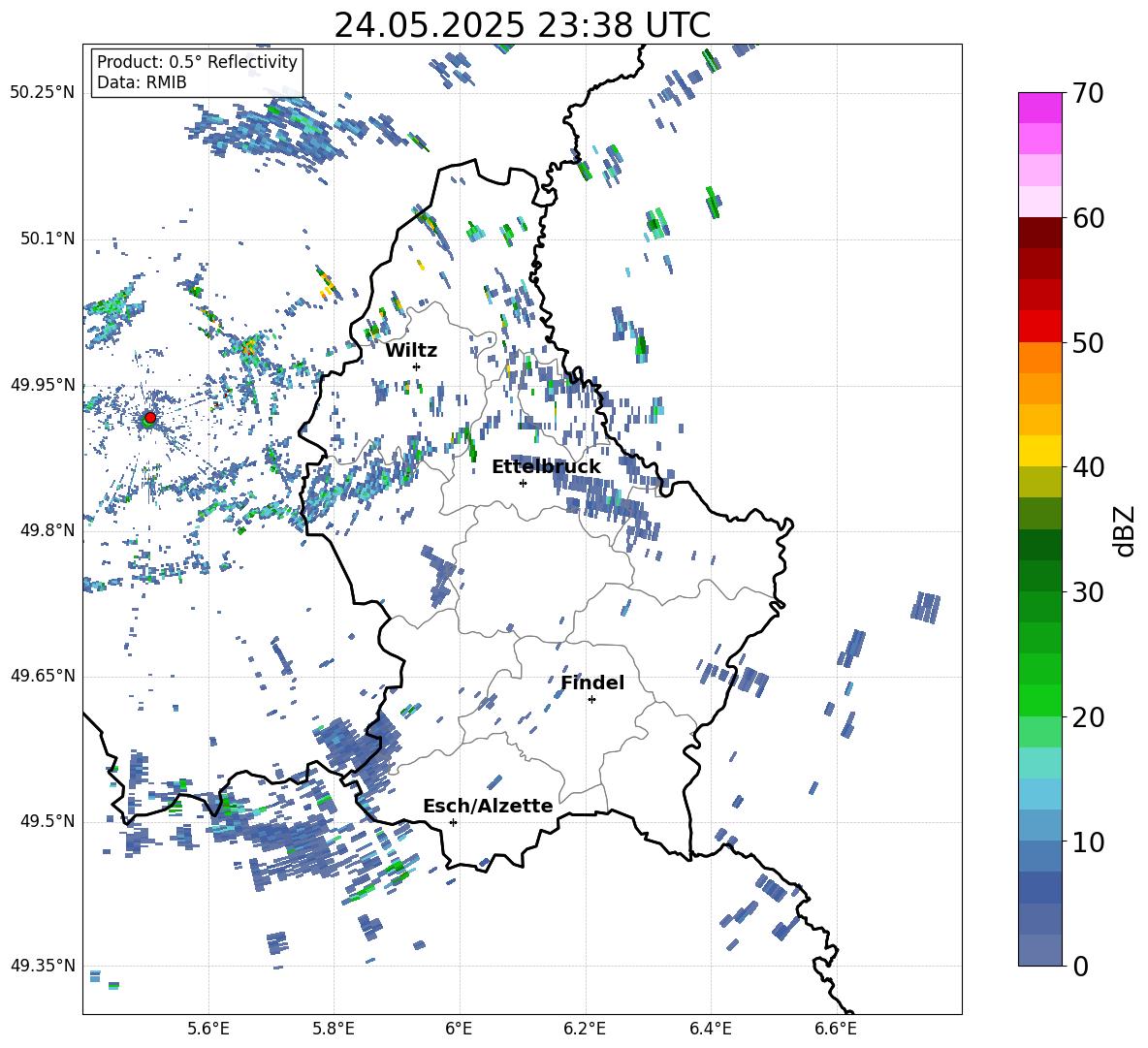Image resolution: width=1148 pixels, height=1048 pixels.
Task: Click the 49.95°N latitude label
Action: pos(43,385)
